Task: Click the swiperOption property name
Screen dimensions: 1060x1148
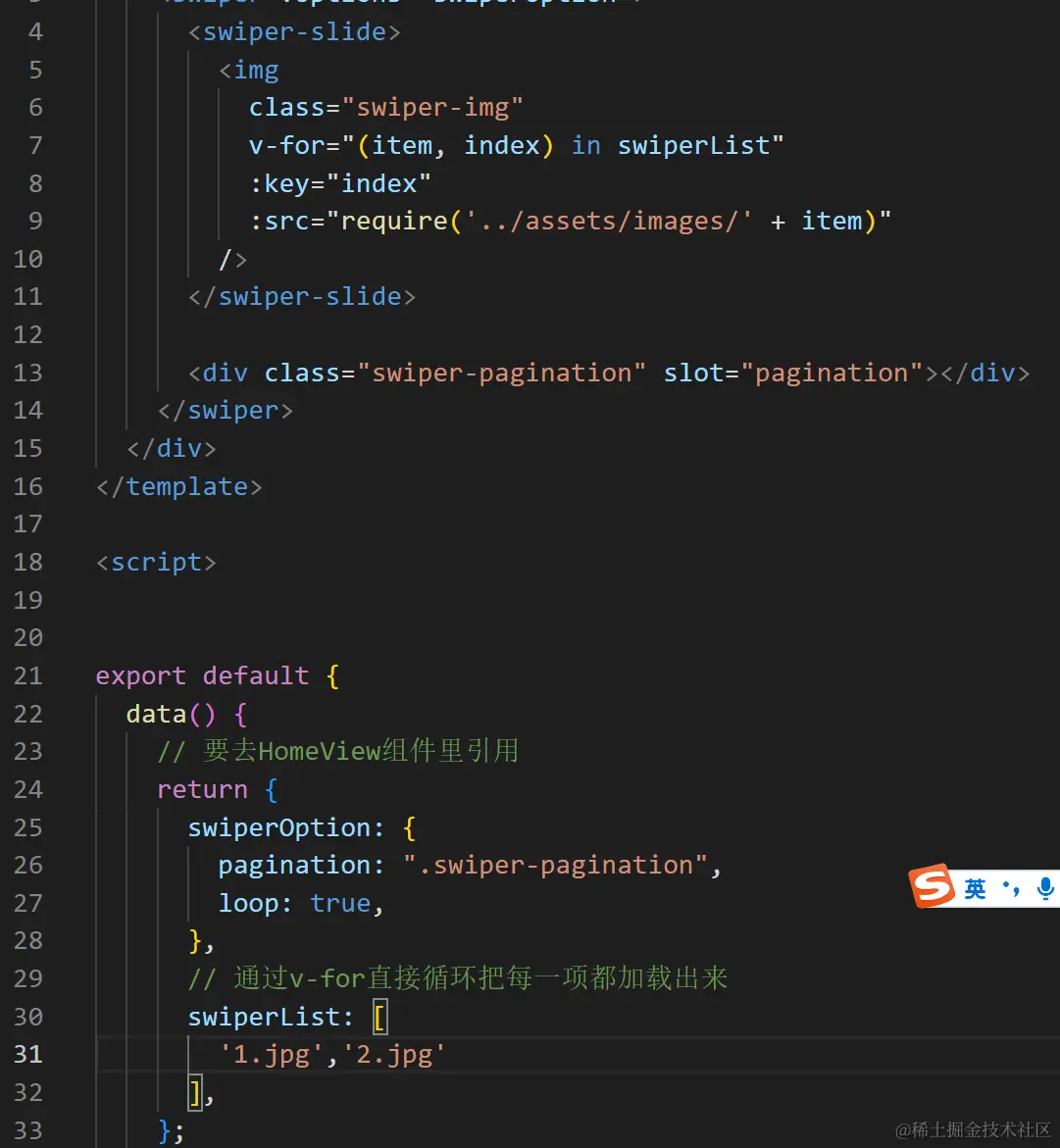Action: [x=279, y=827]
